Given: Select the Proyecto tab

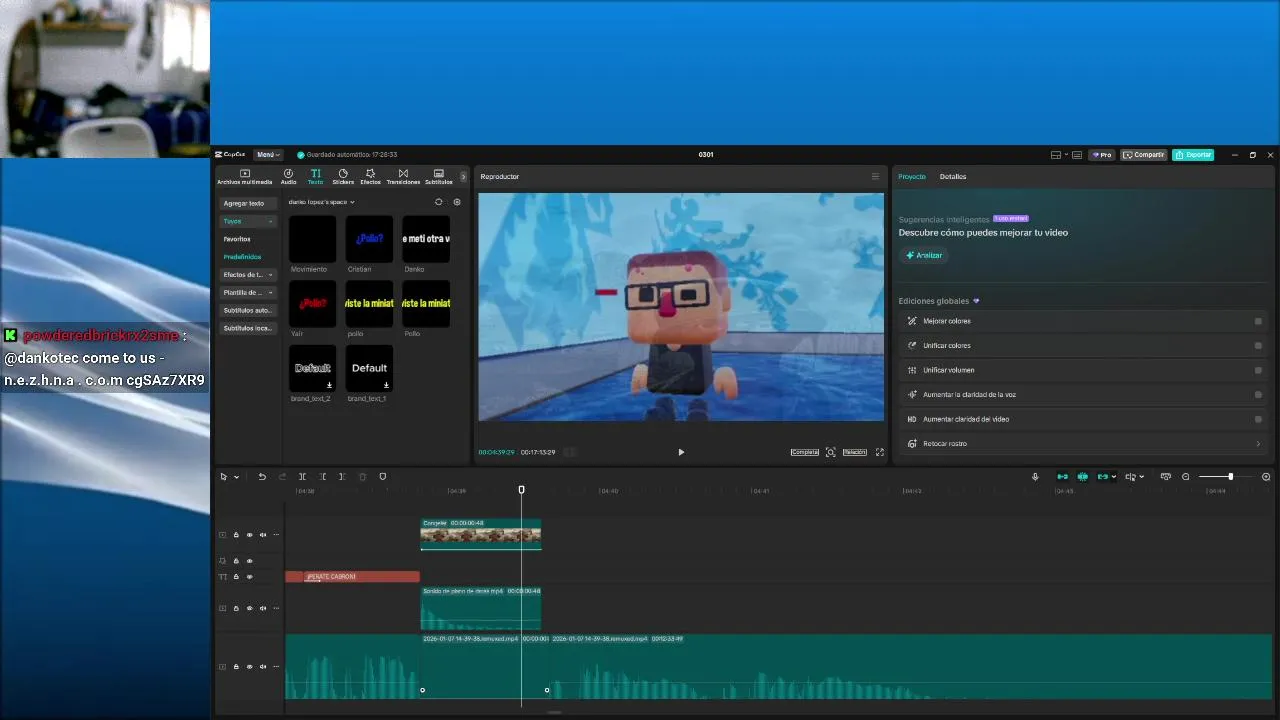Looking at the screenshot, I should (912, 177).
